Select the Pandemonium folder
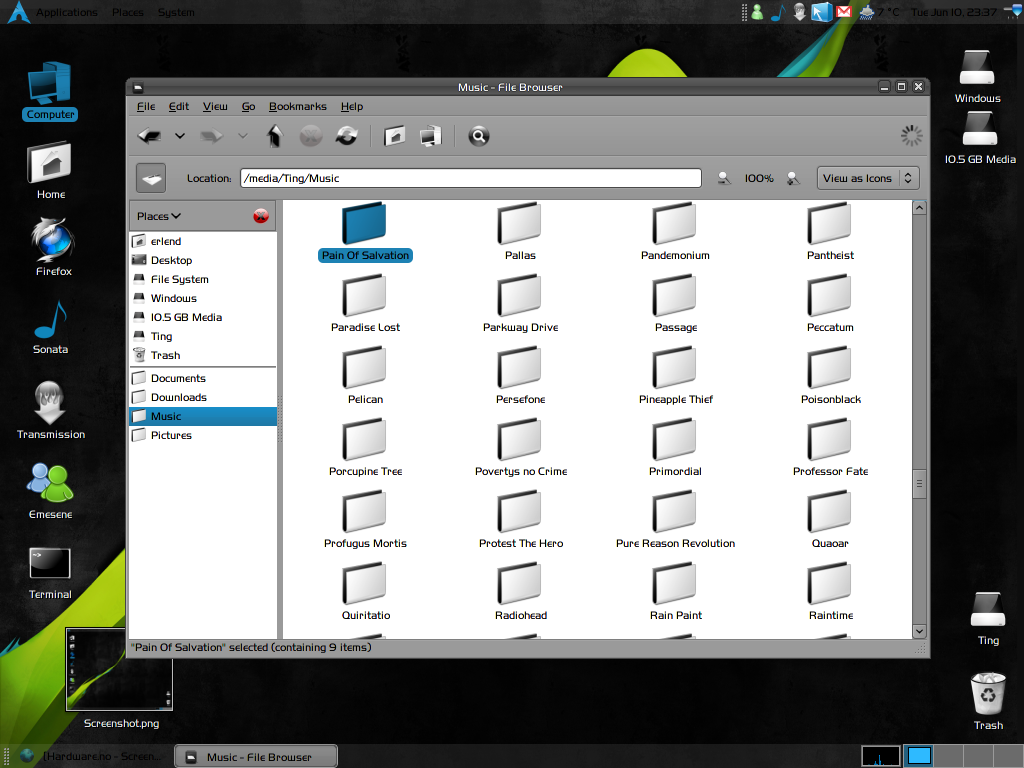The image size is (1024, 768). coord(675,232)
